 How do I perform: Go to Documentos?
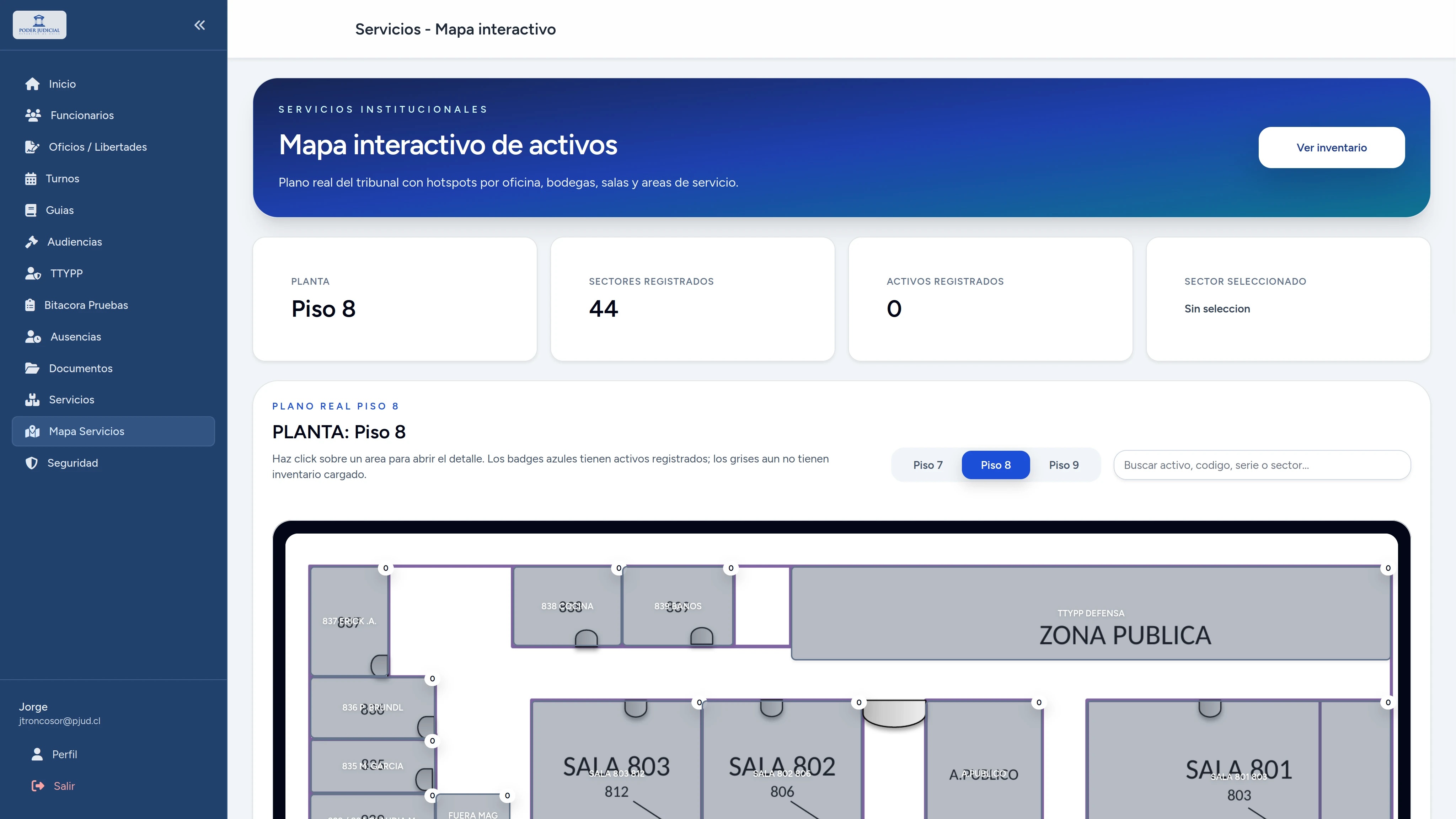click(113, 369)
